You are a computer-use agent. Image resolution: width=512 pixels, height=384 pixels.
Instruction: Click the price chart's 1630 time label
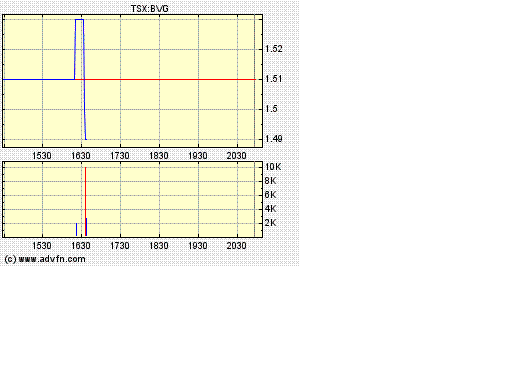(81, 156)
